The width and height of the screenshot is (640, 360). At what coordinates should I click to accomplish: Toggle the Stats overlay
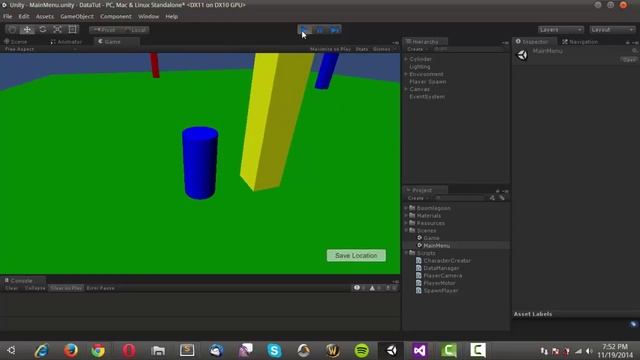[x=362, y=49]
